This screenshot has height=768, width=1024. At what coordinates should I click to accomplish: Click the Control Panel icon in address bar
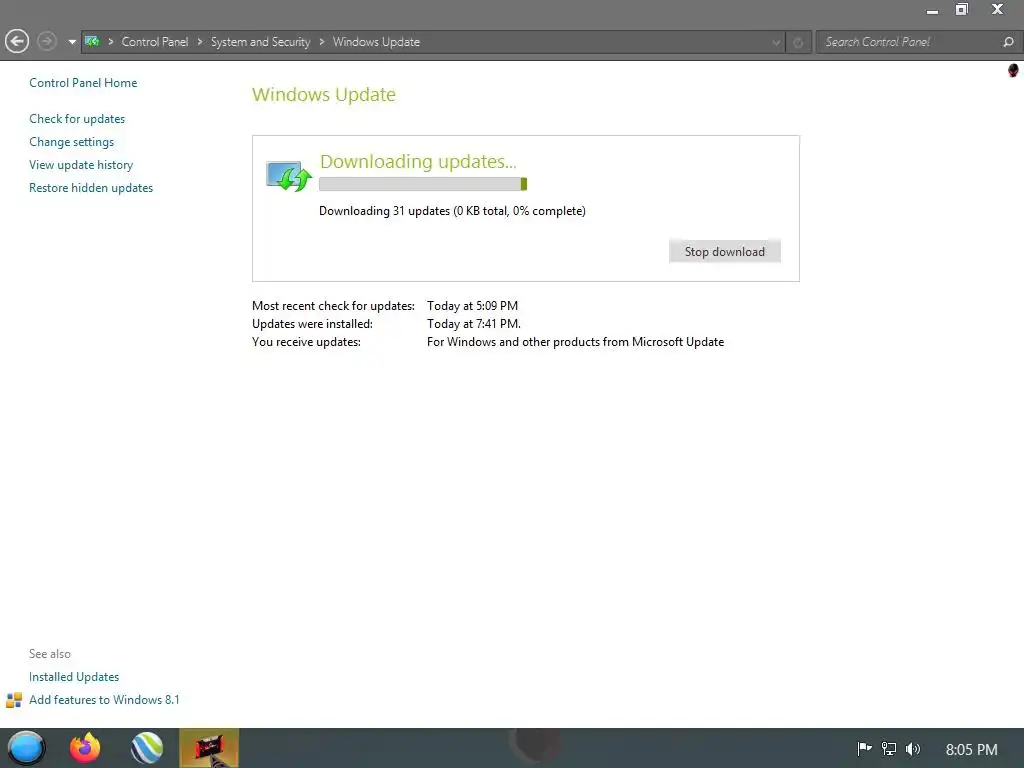[x=92, y=42]
